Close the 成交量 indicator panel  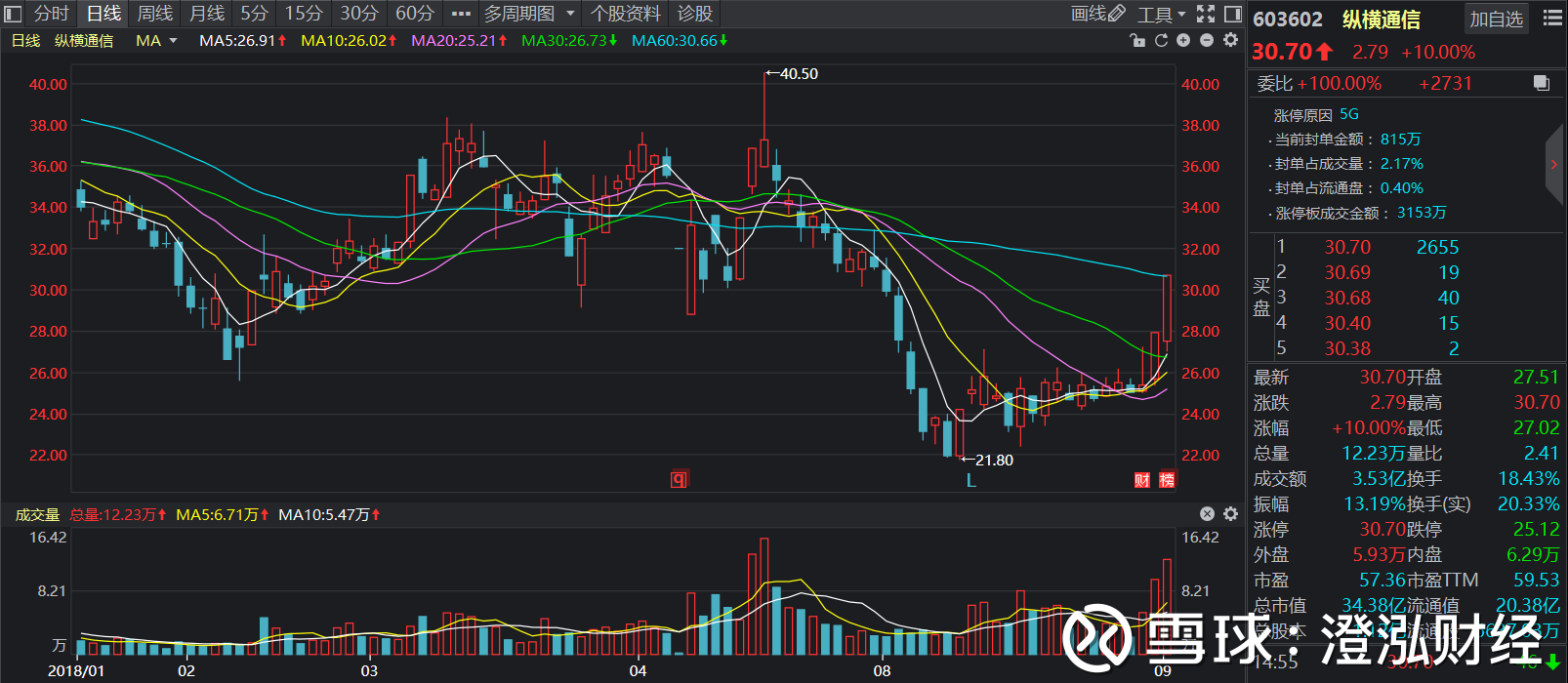(1207, 514)
